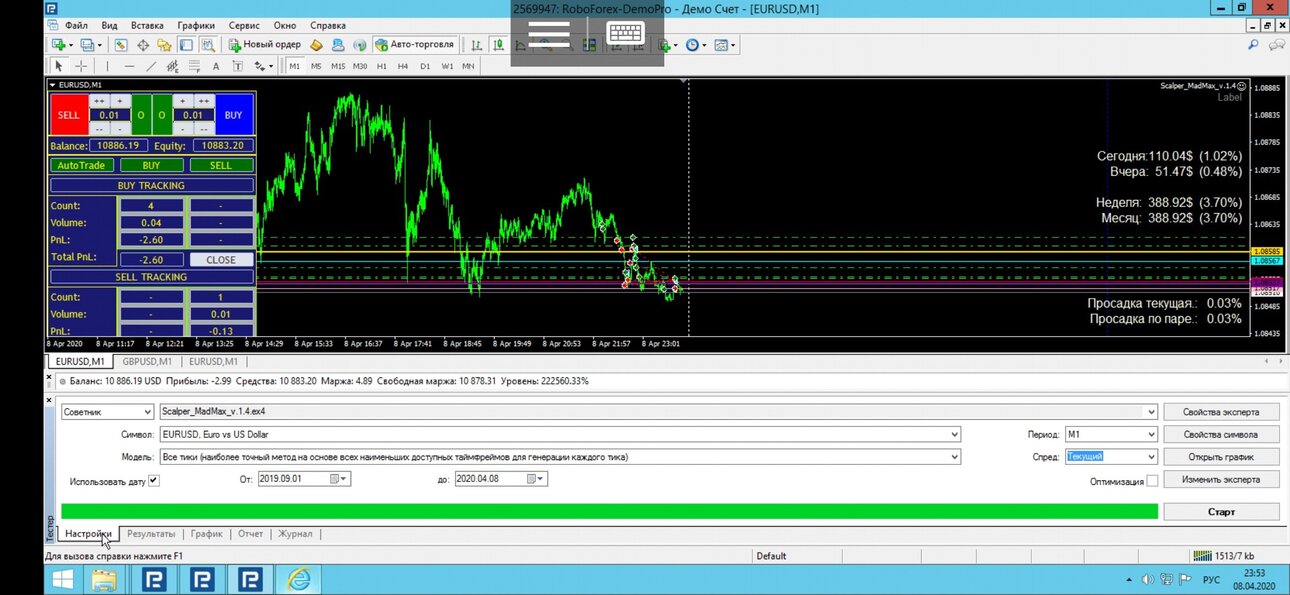Switch to the 'Журнал' tester tab
1290x595 pixels.
(x=295, y=534)
